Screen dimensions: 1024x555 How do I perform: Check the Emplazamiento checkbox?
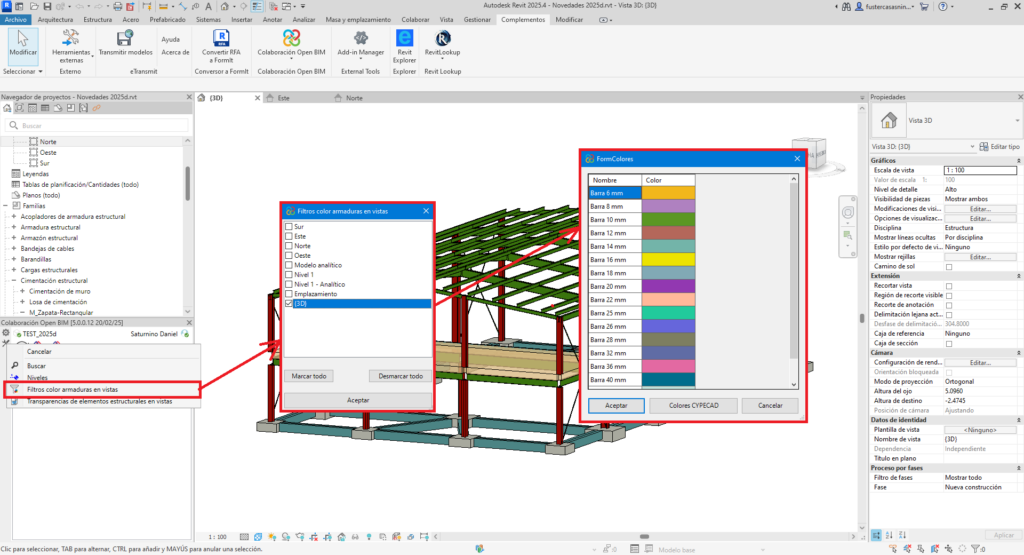[289, 294]
